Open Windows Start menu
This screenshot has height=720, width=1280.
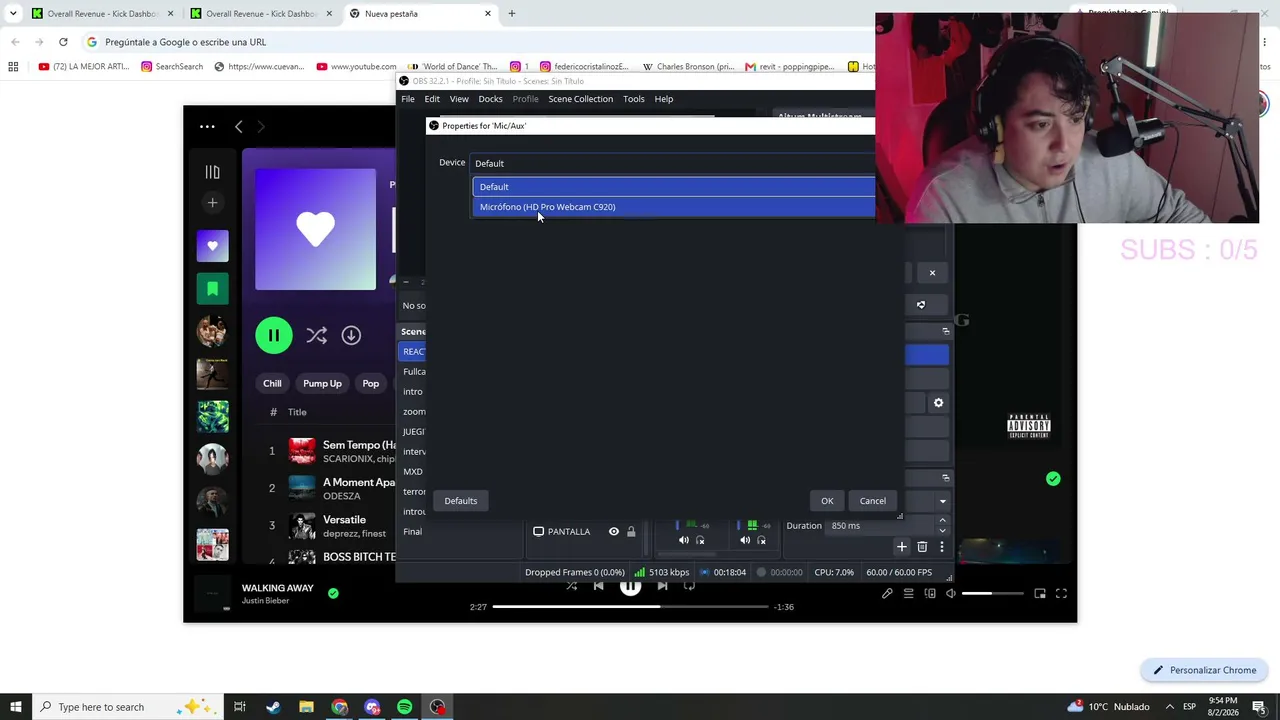click(15, 707)
